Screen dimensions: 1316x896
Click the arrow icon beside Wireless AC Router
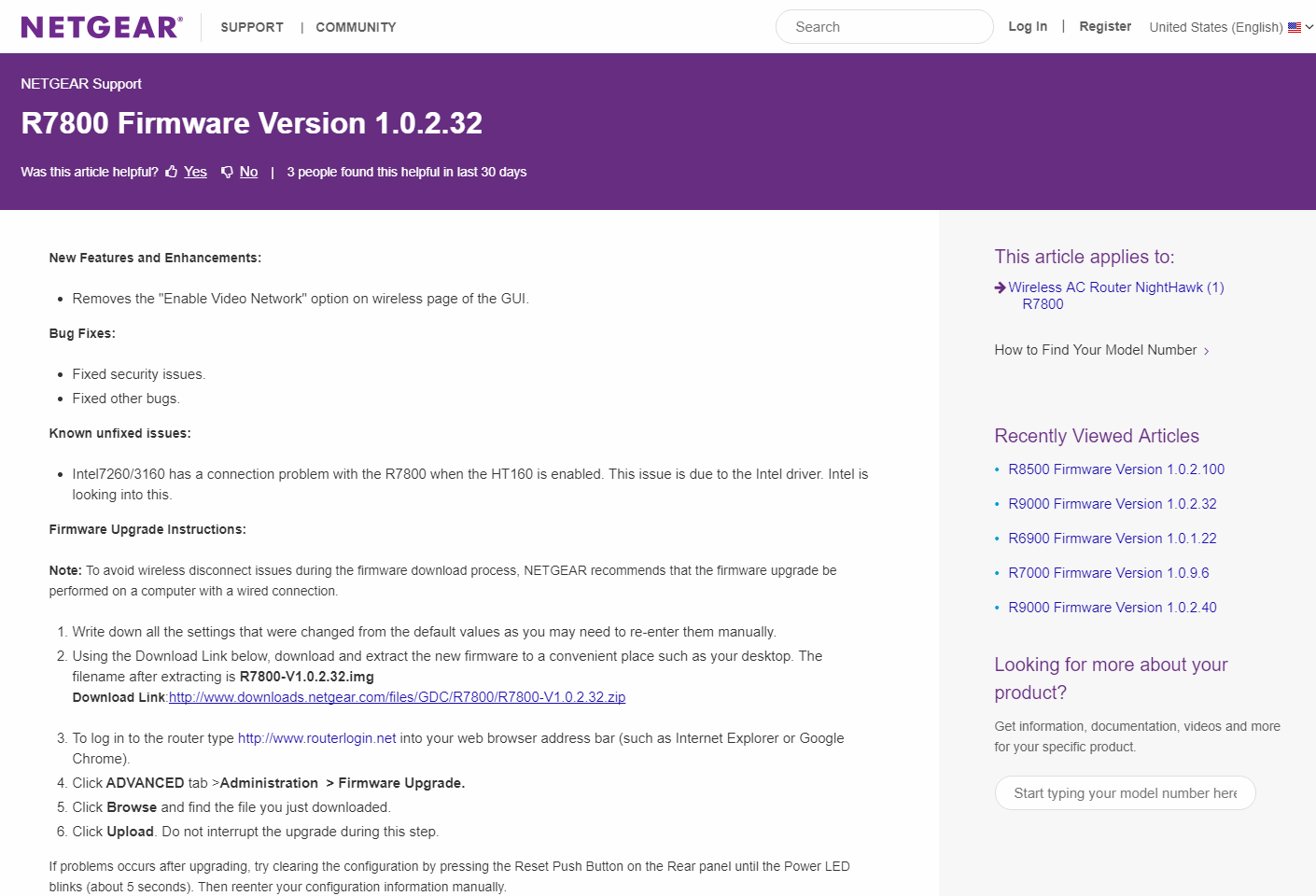coord(1001,287)
